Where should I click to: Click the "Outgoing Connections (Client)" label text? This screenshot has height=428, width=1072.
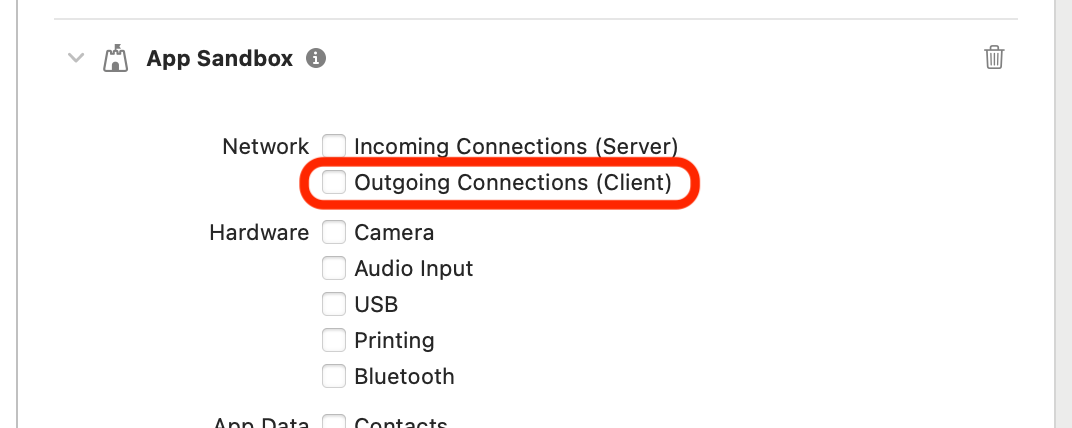click(513, 183)
